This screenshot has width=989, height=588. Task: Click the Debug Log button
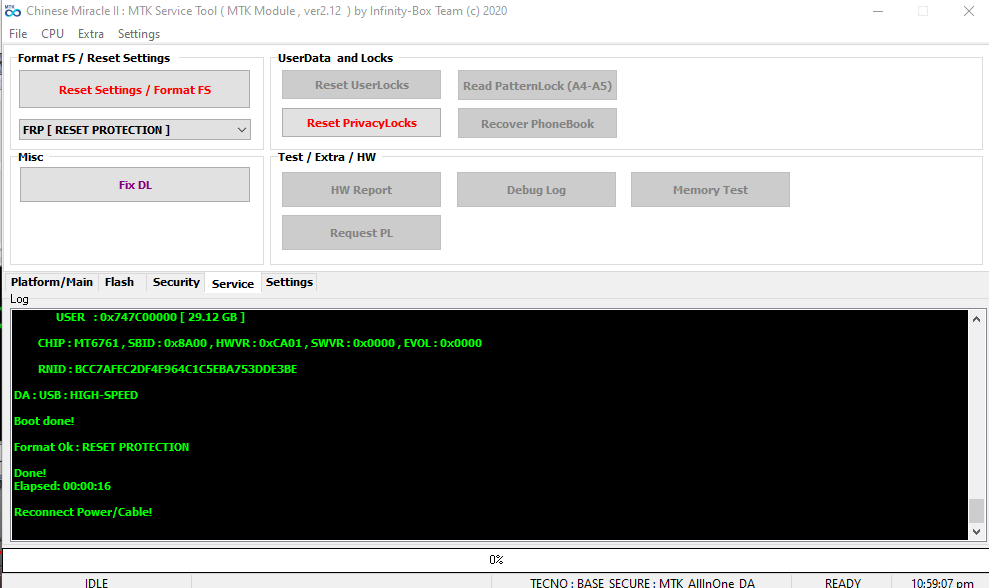click(x=536, y=189)
